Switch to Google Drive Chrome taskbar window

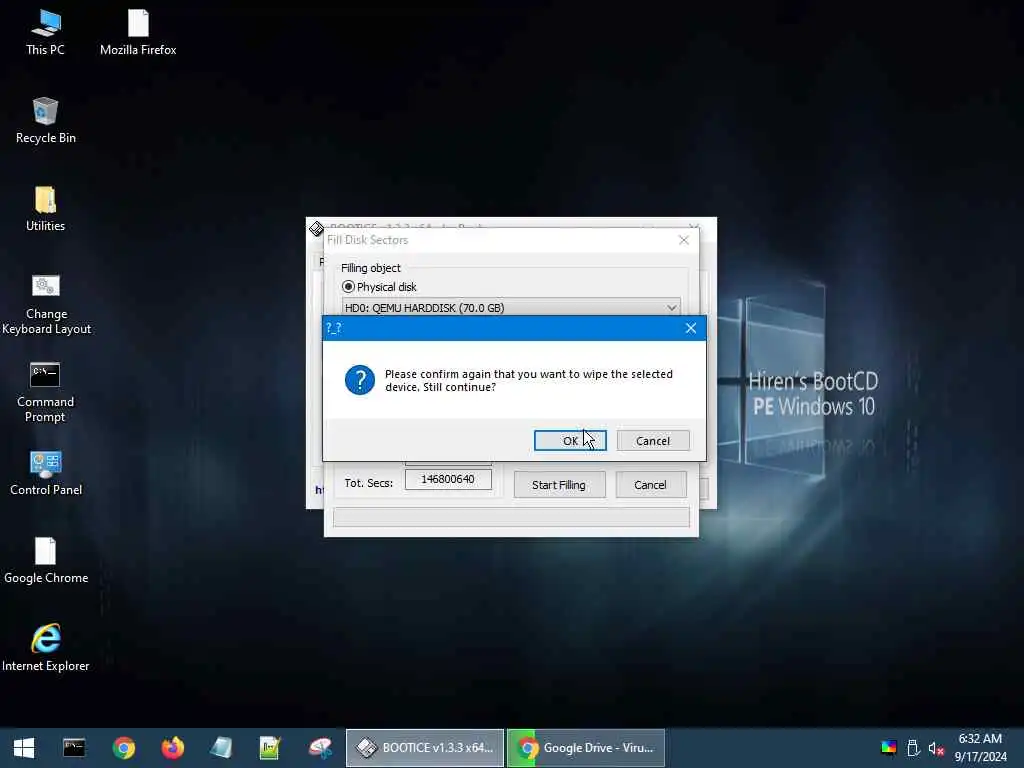[586, 748]
